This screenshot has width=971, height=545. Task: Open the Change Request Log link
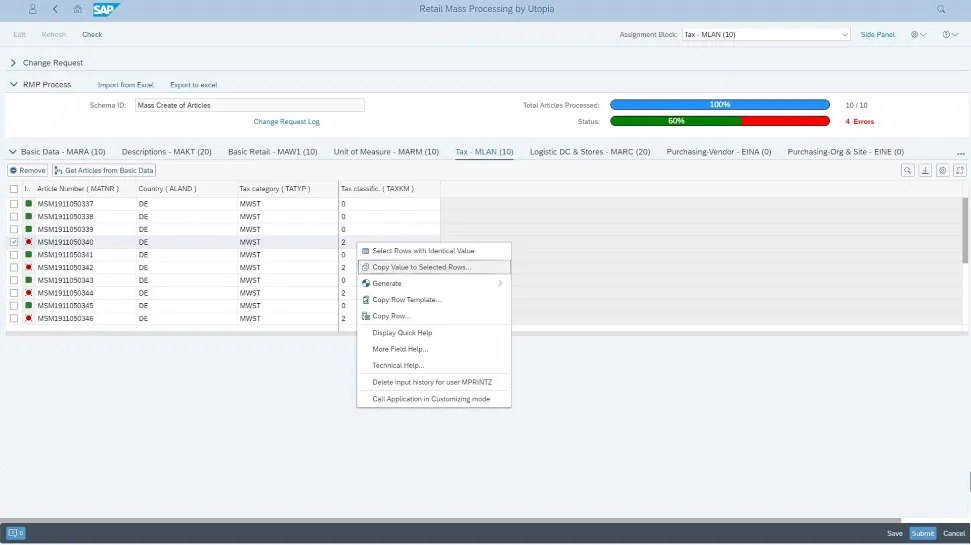coord(286,121)
